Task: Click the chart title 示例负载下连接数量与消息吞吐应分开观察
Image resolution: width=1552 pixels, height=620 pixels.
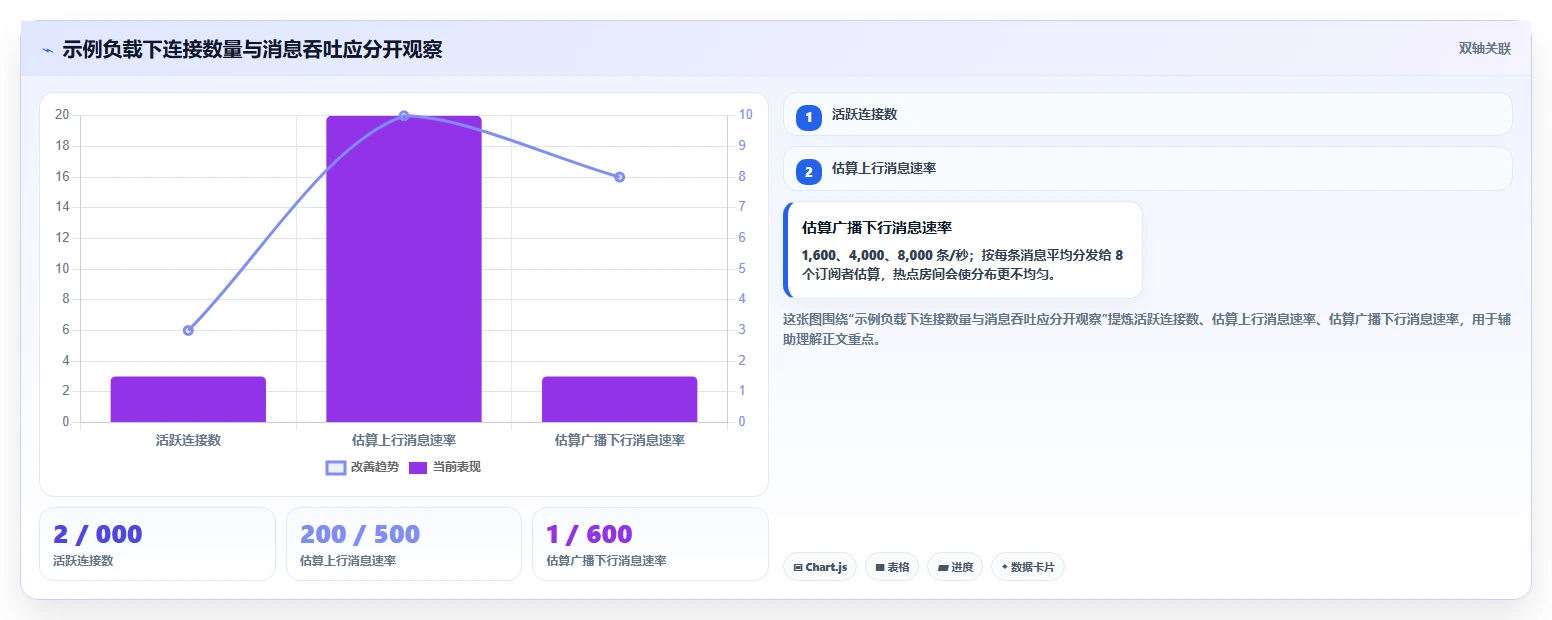Action: coord(252,50)
